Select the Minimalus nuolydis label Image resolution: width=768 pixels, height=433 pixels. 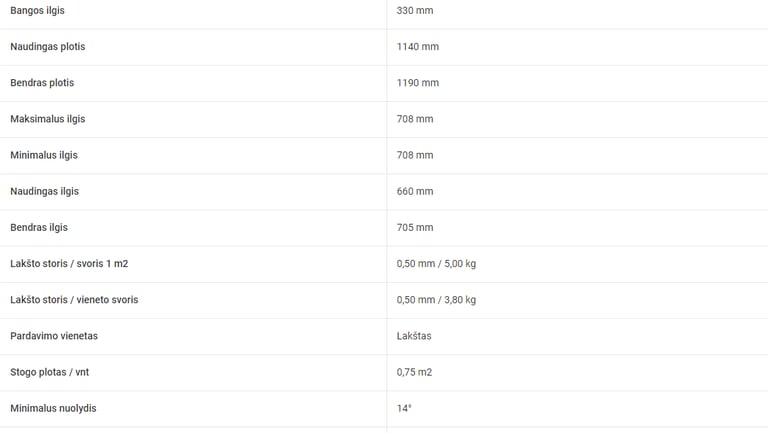pyautogui.click(x=53, y=409)
